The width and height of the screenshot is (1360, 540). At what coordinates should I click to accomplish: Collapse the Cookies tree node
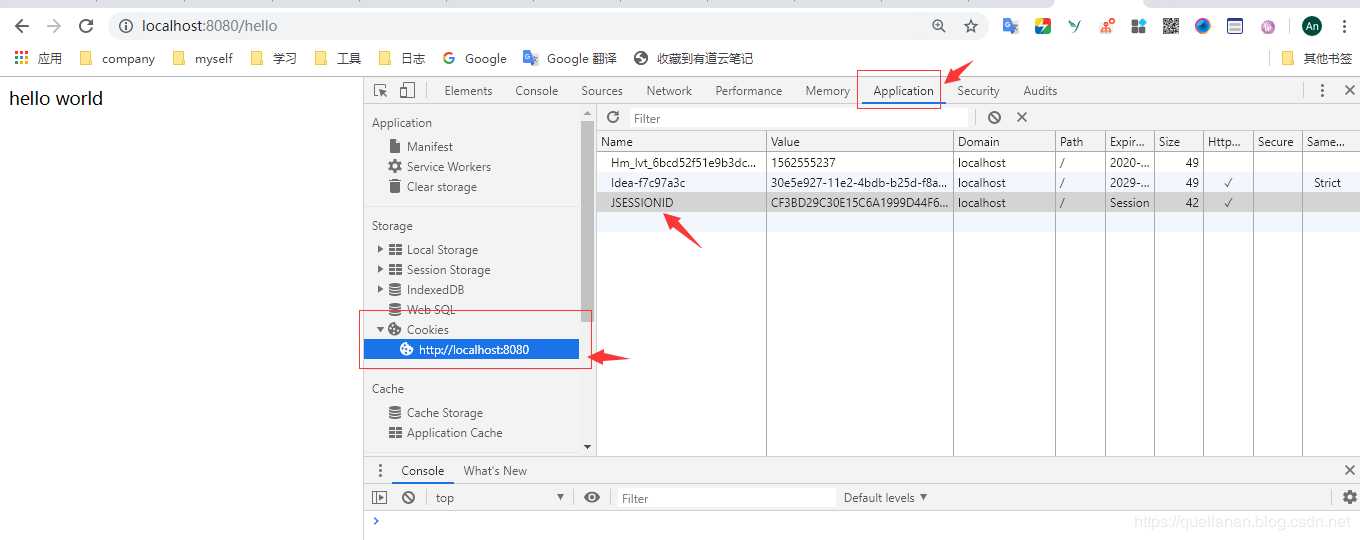(x=380, y=329)
